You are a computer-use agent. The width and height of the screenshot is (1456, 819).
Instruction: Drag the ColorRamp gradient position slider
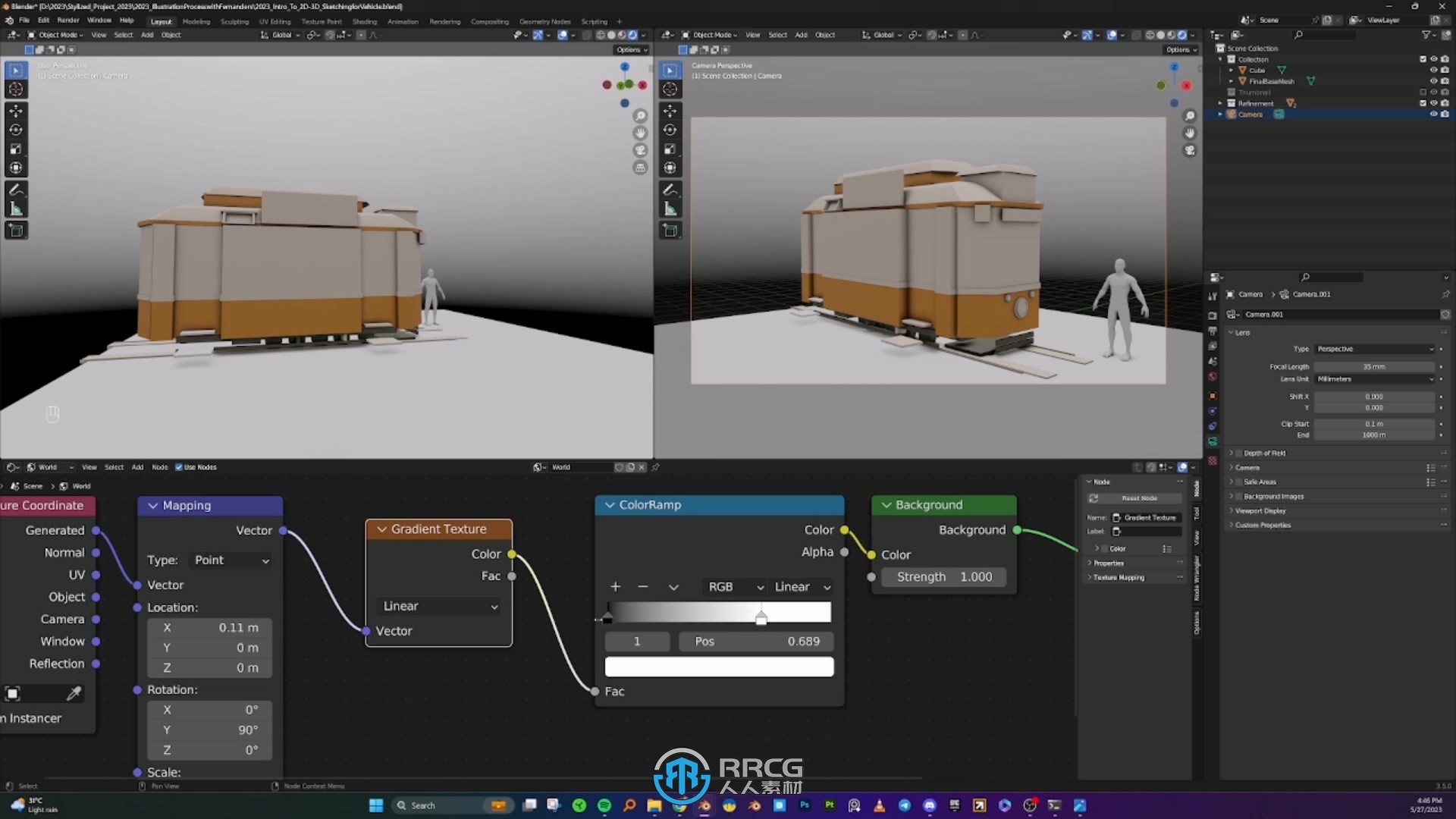point(761,619)
